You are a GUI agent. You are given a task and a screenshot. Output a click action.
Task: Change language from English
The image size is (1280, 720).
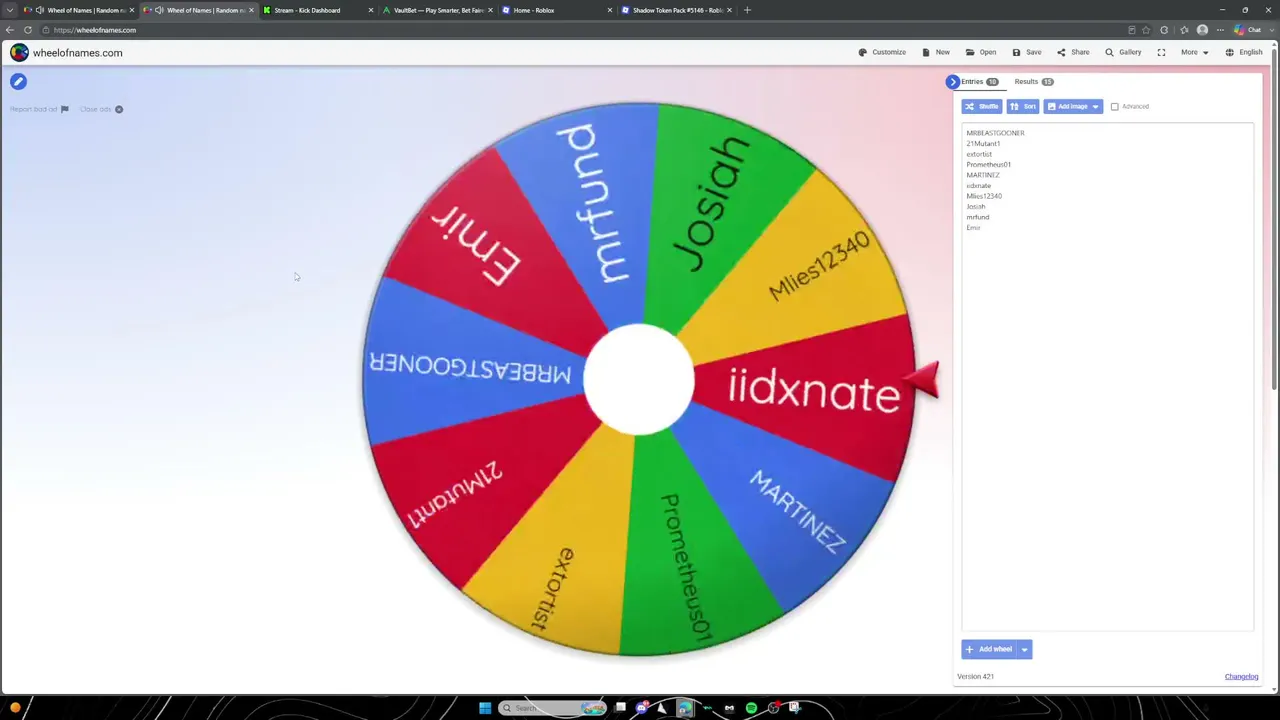click(1244, 53)
